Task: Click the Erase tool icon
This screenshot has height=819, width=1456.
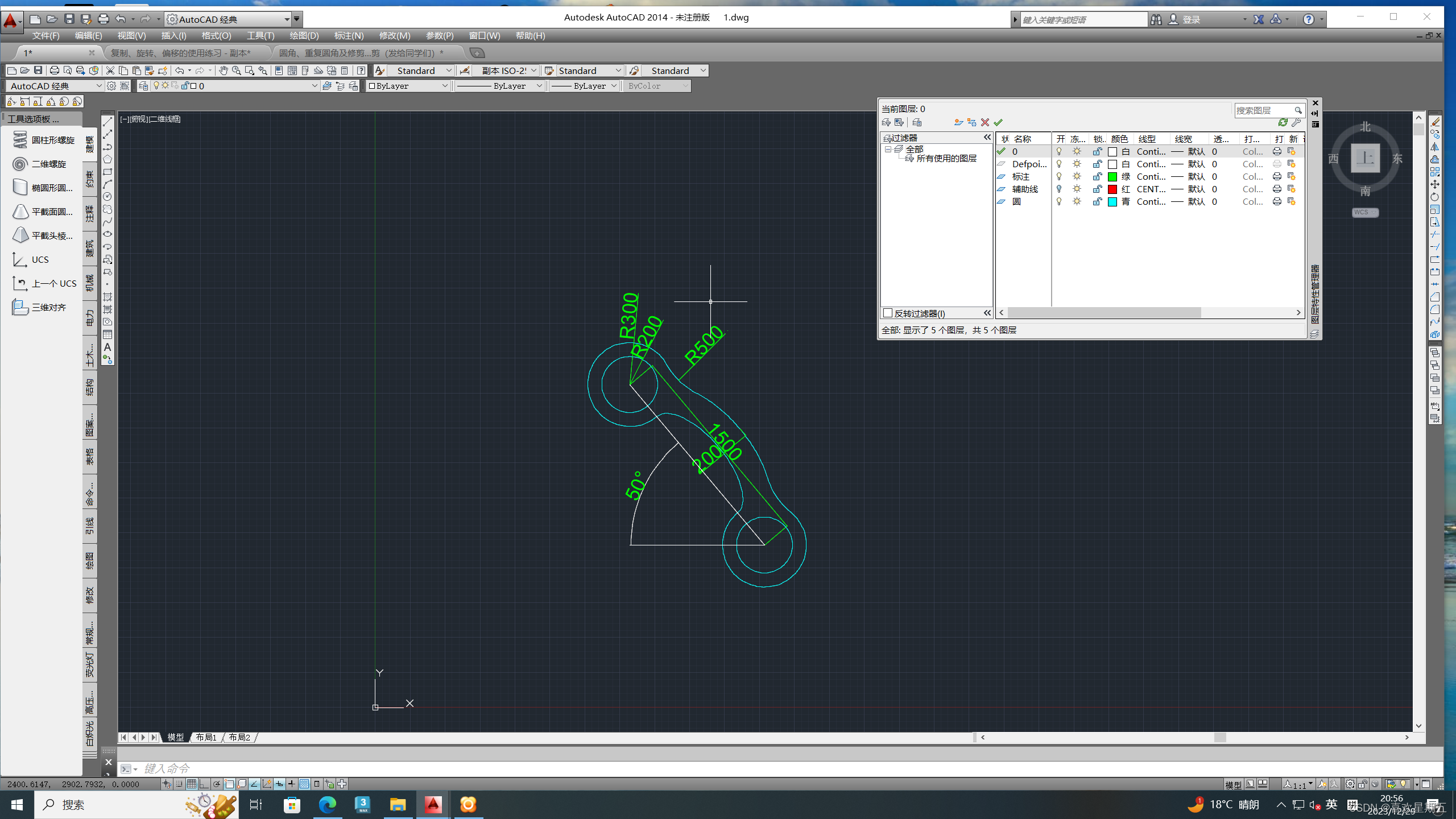Action: point(1435,122)
